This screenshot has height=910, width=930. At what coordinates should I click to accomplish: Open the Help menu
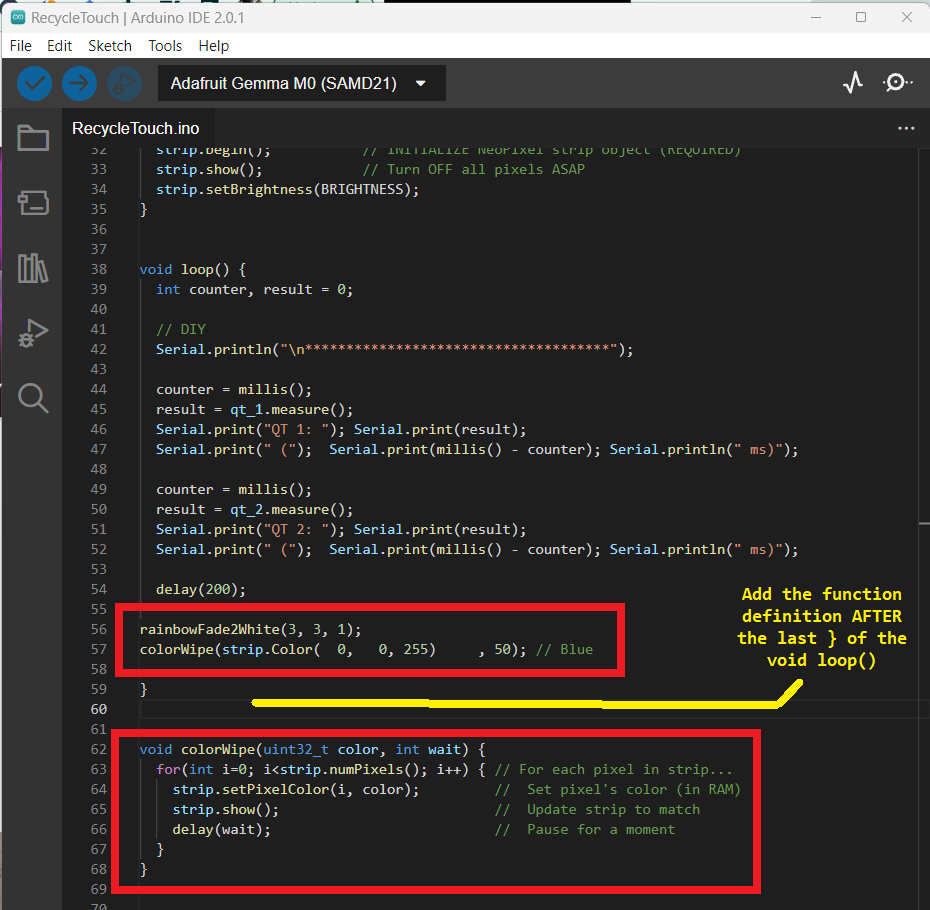tap(213, 45)
